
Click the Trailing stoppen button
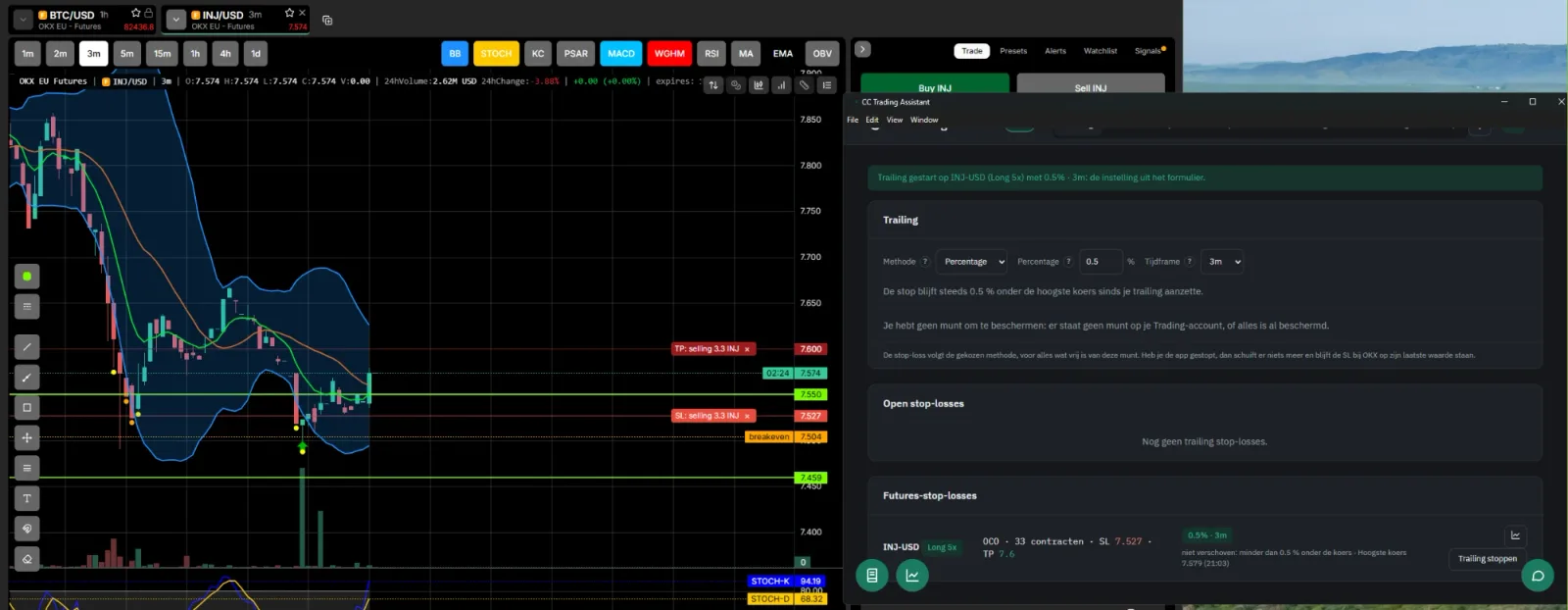pos(1487,559)
